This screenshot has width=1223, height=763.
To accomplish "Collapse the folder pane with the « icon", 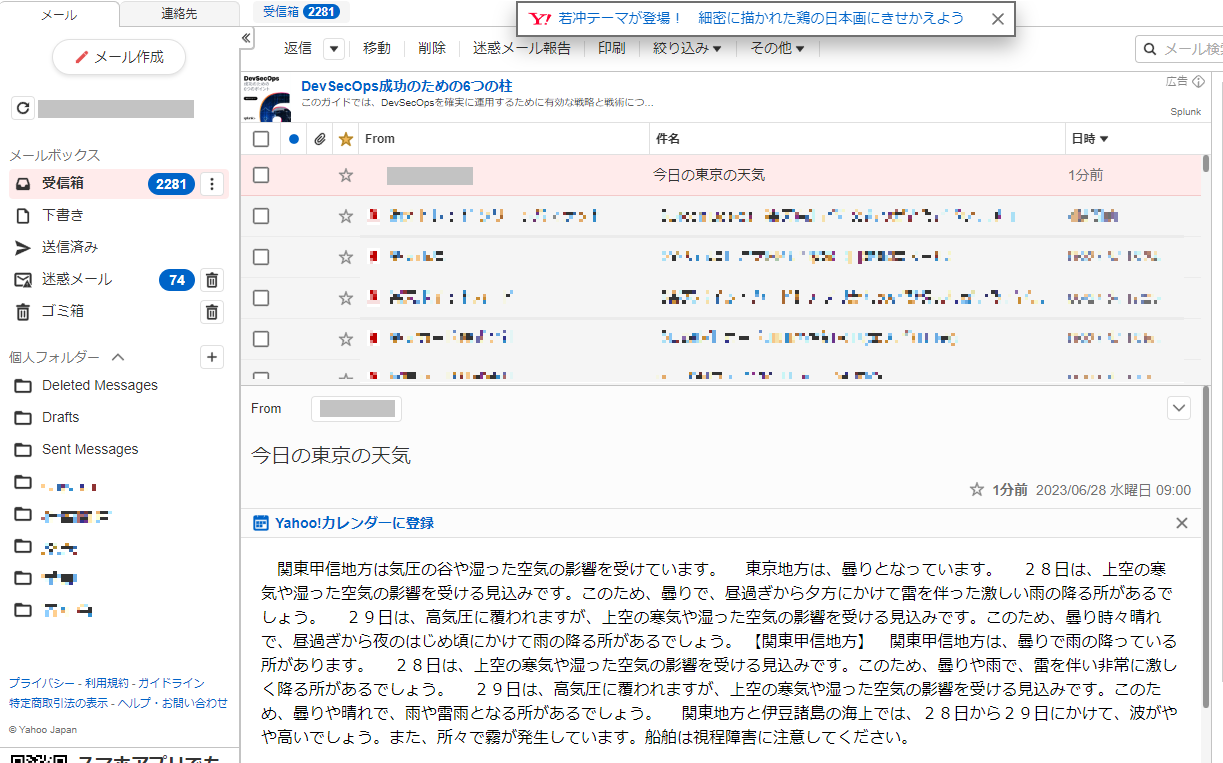I will point(245,38).
